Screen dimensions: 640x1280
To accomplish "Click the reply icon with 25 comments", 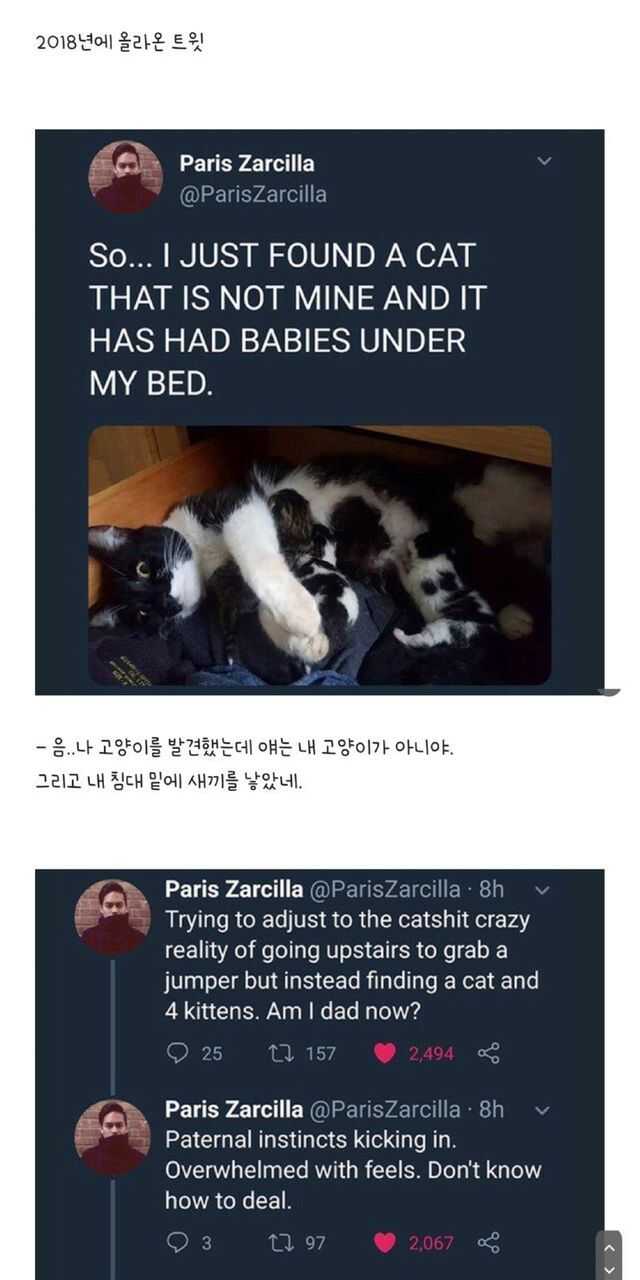I will click(177, 1053).
